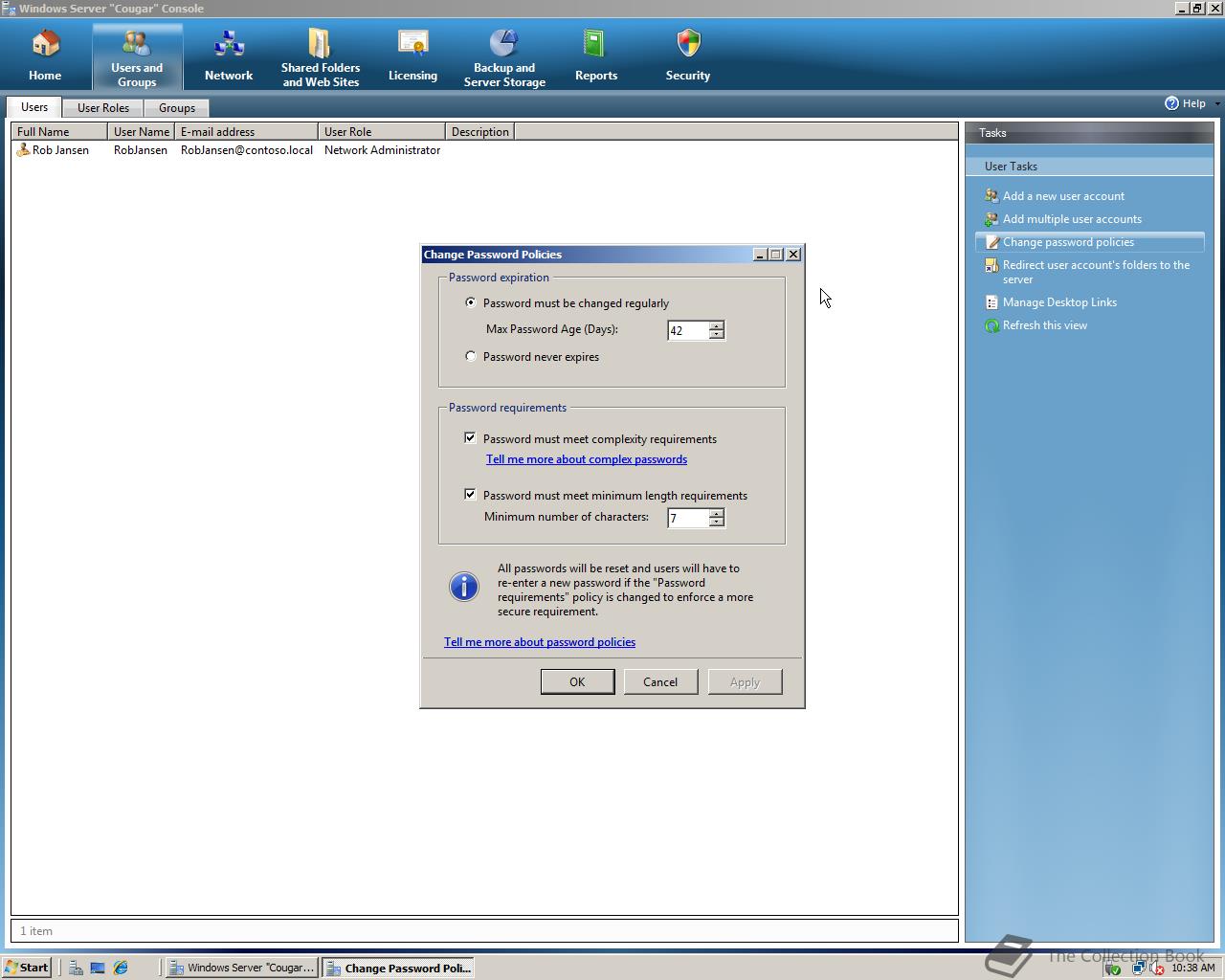Sort by Full Name column
This screenshot has height=980, width=1225.
(x=59, y=132)
